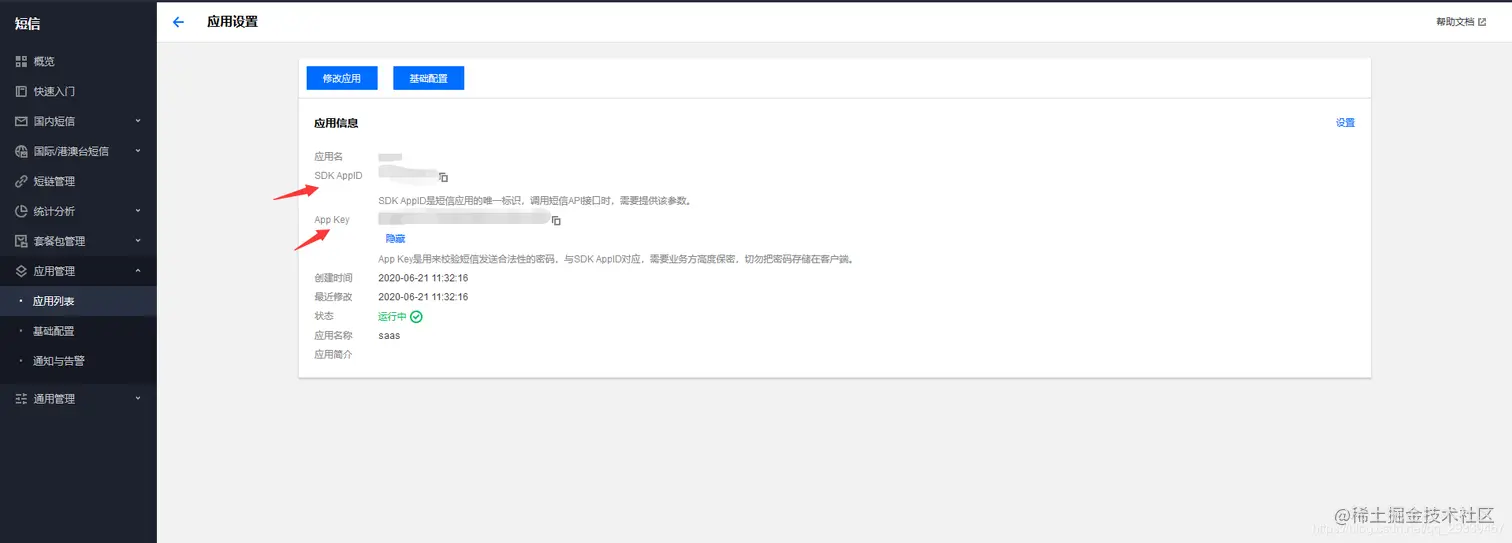Expand the 通用管理 submenu chevron
This screenshot has width=1512, height=543.
[138, 399]
